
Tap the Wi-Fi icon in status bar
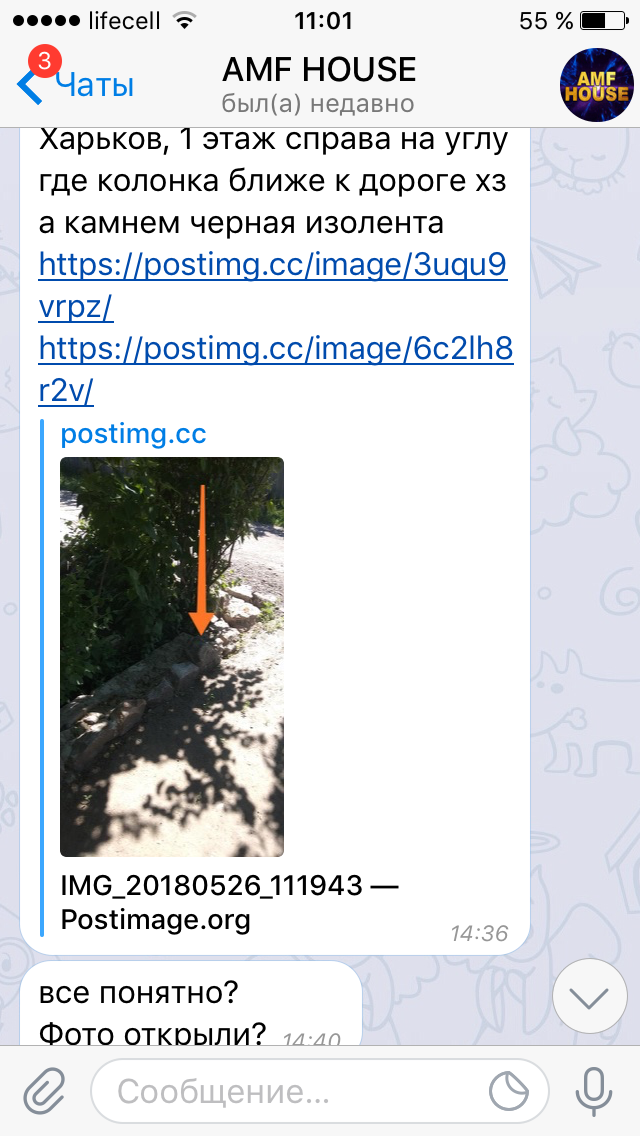tap(187, 20)
